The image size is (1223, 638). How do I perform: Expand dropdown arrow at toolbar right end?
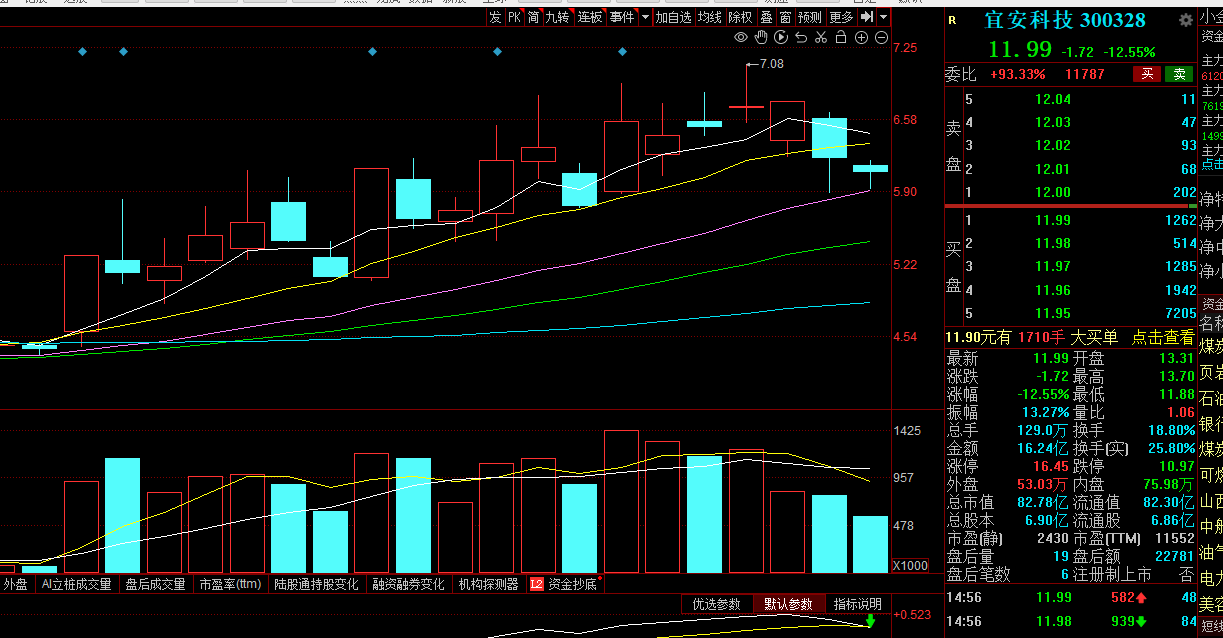[x=883, y=17]
